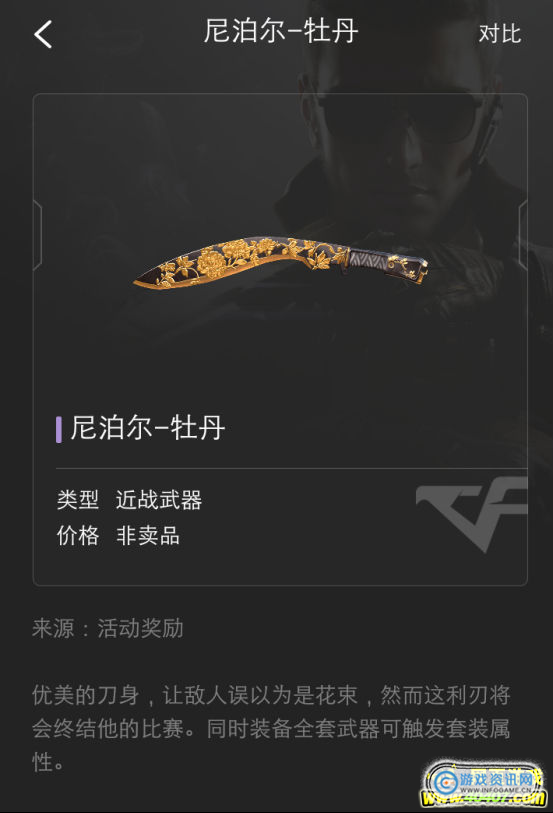Tap the 价格 非卖品 row
Viewport: 553px width, 813px height.
tap(118, 535)
